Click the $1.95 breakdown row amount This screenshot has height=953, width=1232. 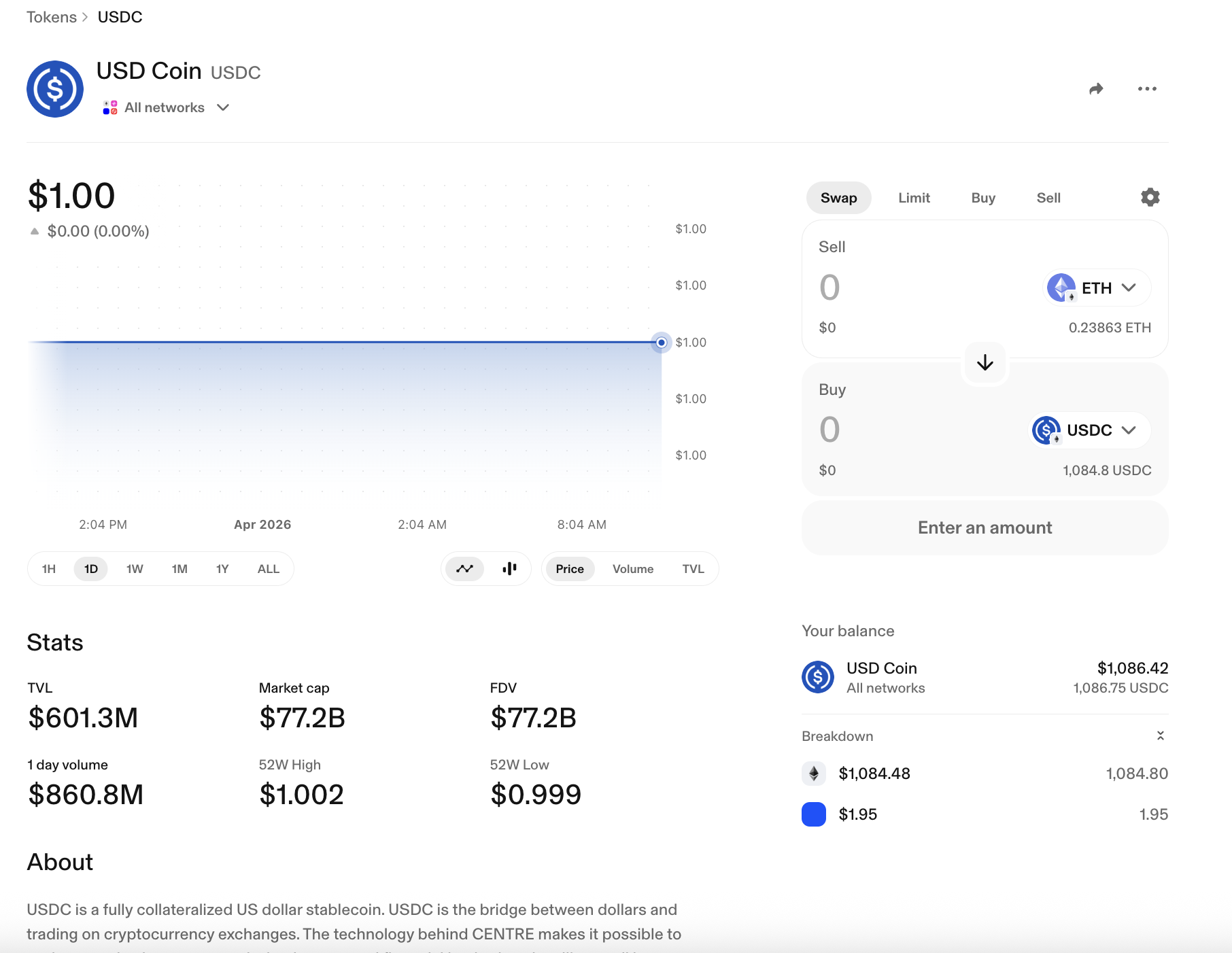[x=858, y=814]
